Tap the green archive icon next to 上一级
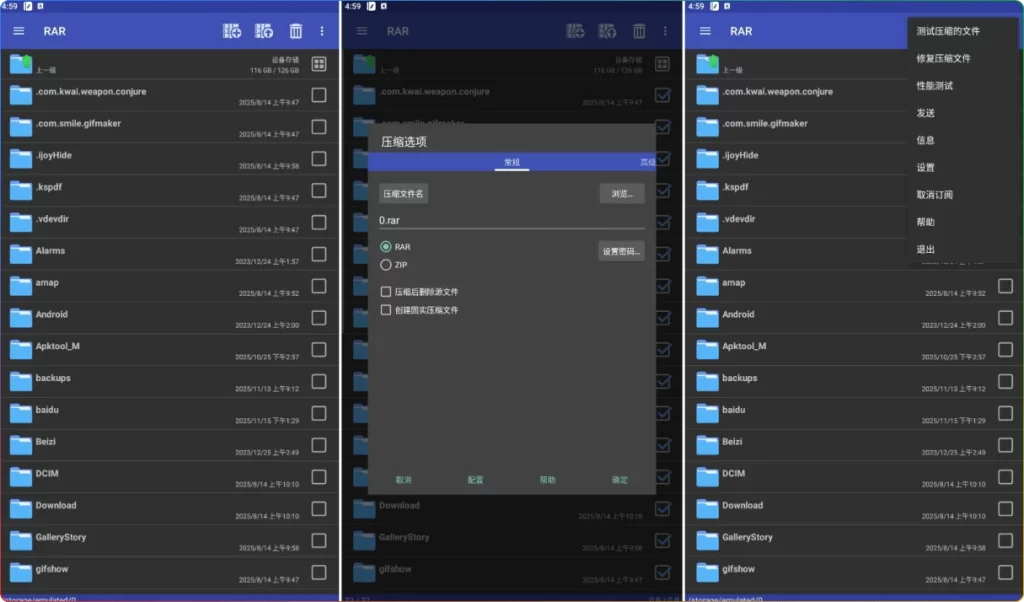 point(21,64)
